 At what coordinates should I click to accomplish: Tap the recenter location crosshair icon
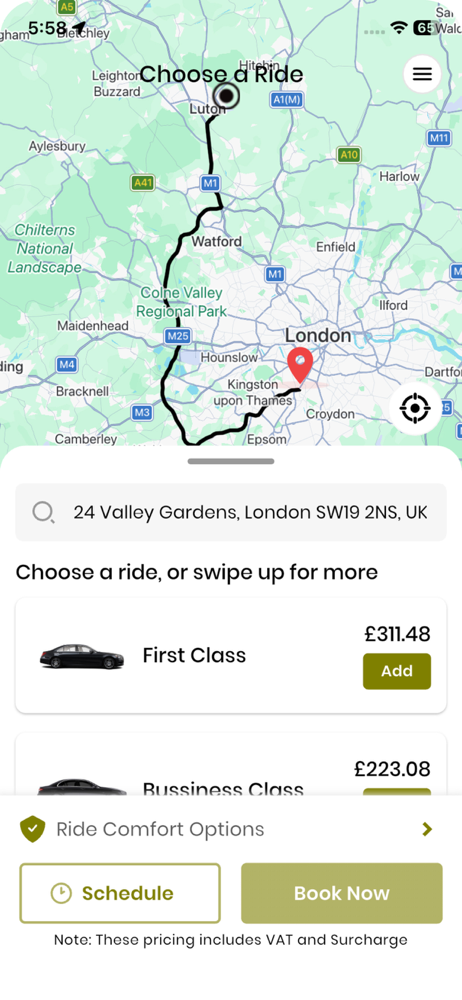pos(415,408)
